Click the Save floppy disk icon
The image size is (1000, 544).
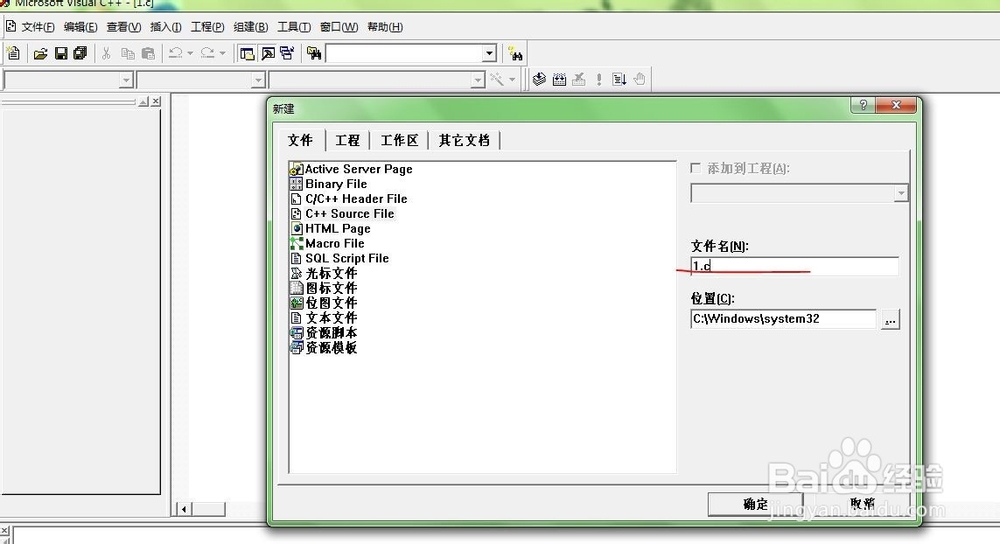(61, 54)
